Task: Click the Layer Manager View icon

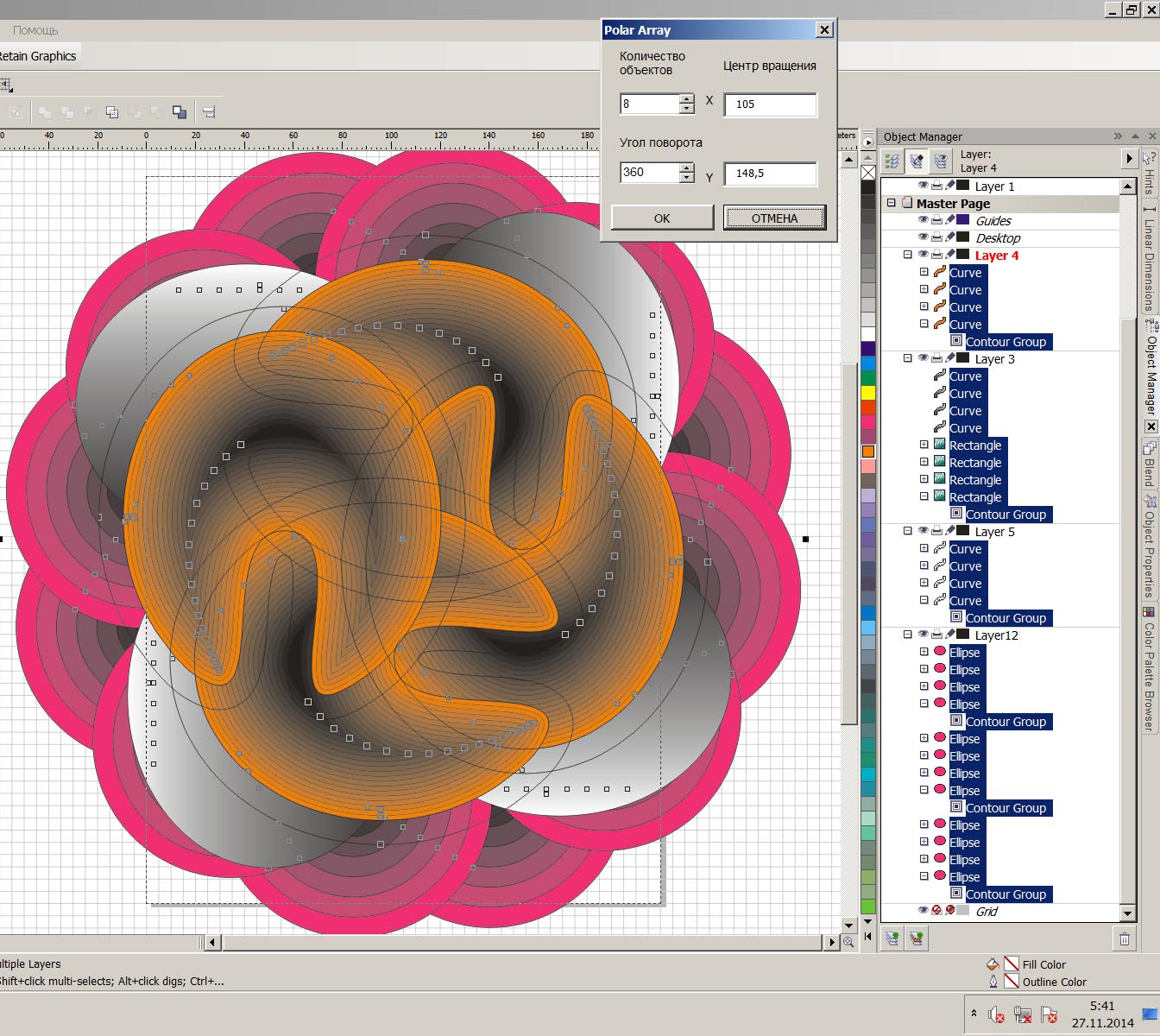Action: [941, 161]
